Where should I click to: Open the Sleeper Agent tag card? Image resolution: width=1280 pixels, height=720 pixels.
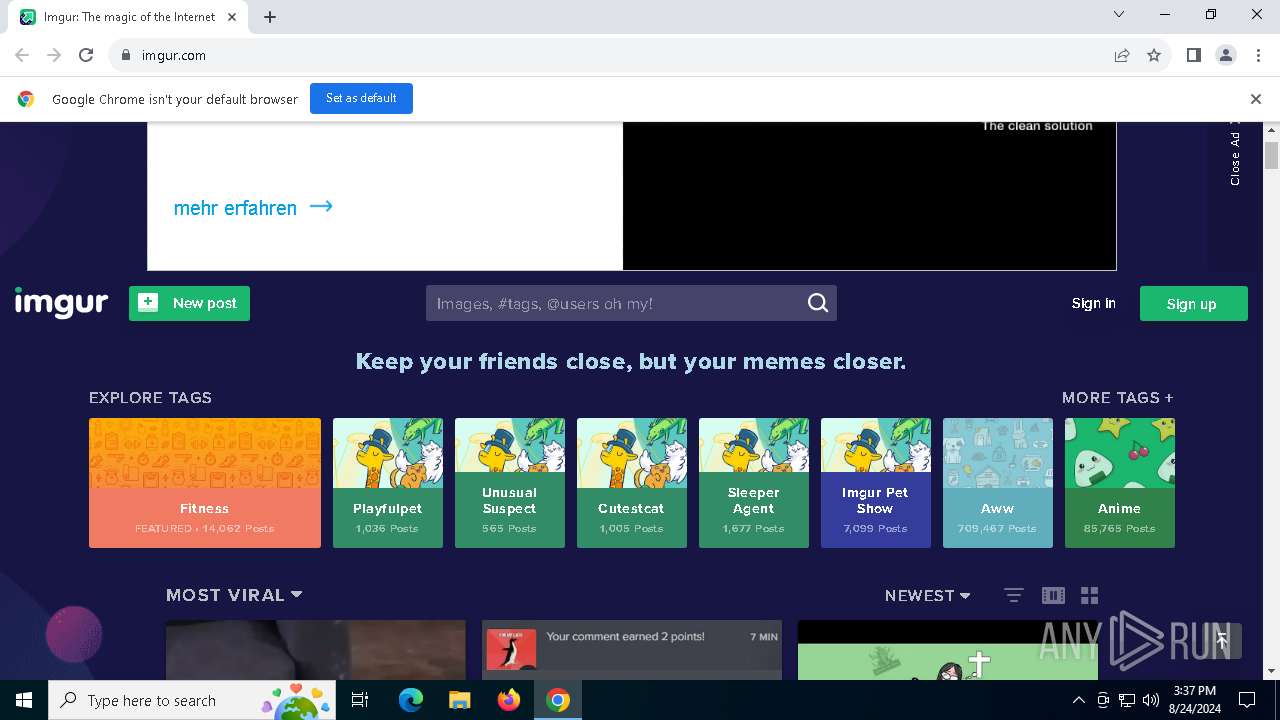(754, 483)
